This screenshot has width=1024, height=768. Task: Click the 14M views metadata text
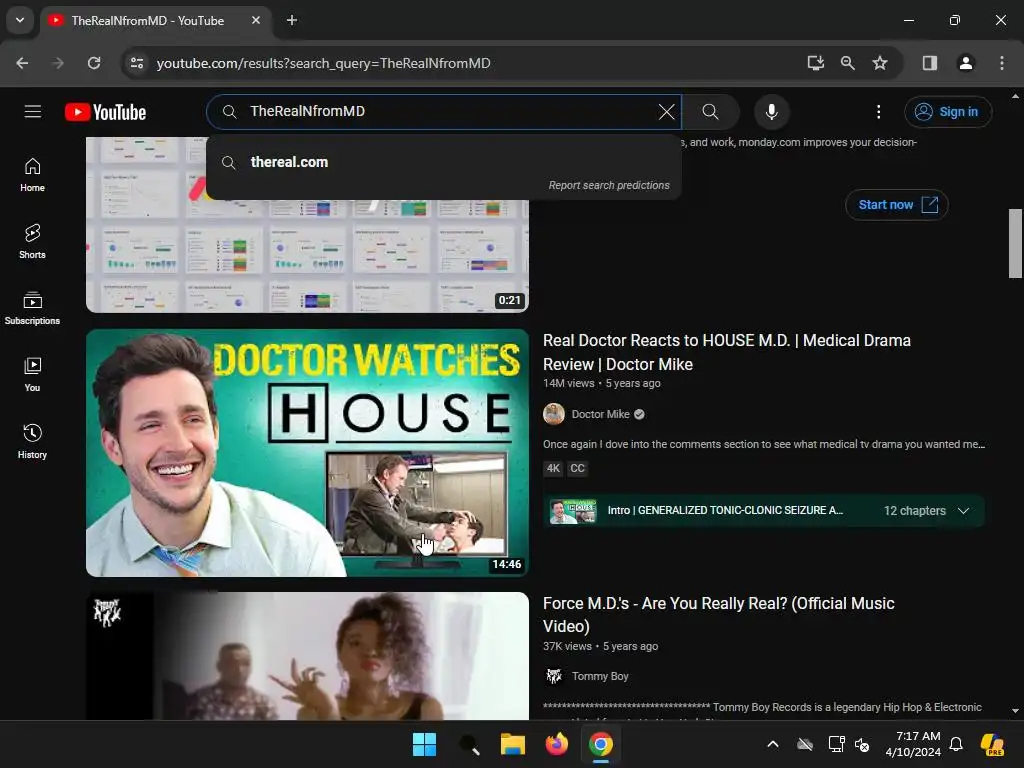(569, 383)
